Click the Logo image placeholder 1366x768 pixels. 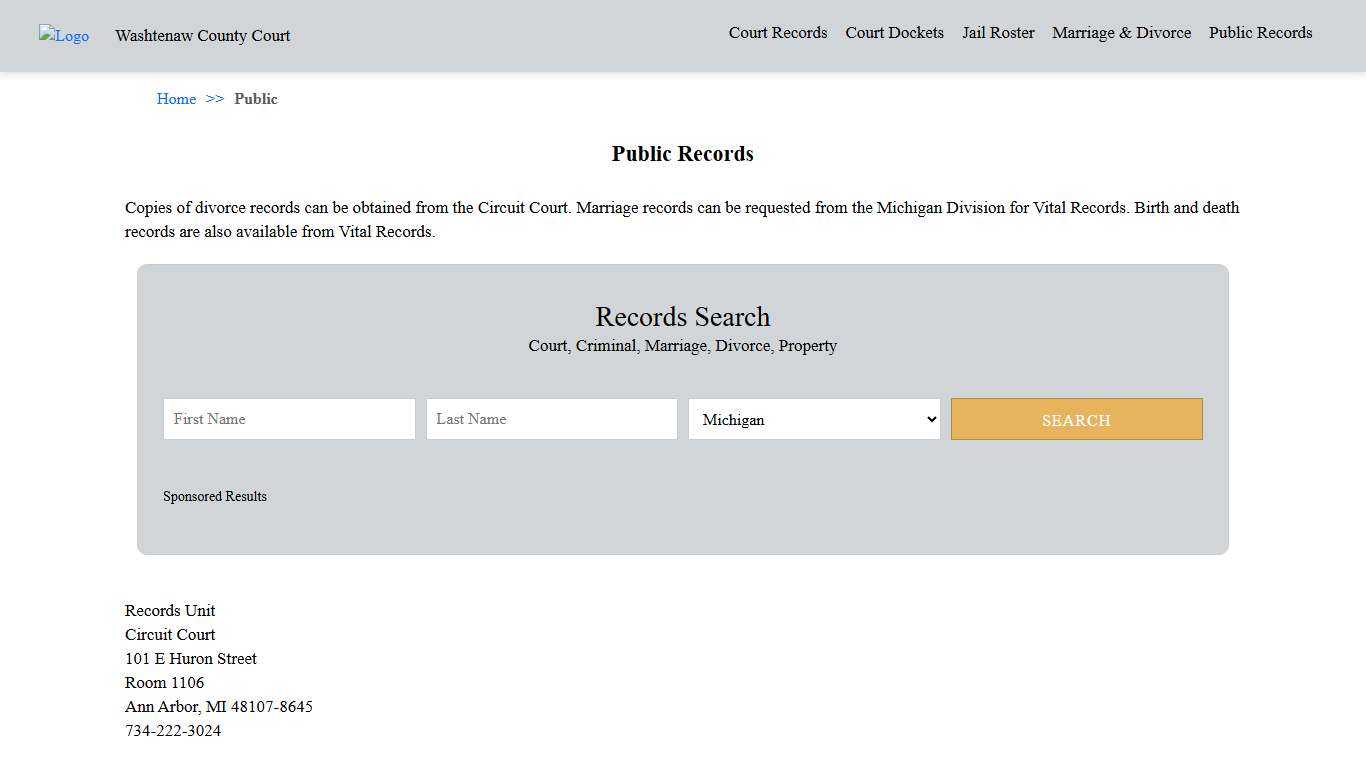[63, 35]
